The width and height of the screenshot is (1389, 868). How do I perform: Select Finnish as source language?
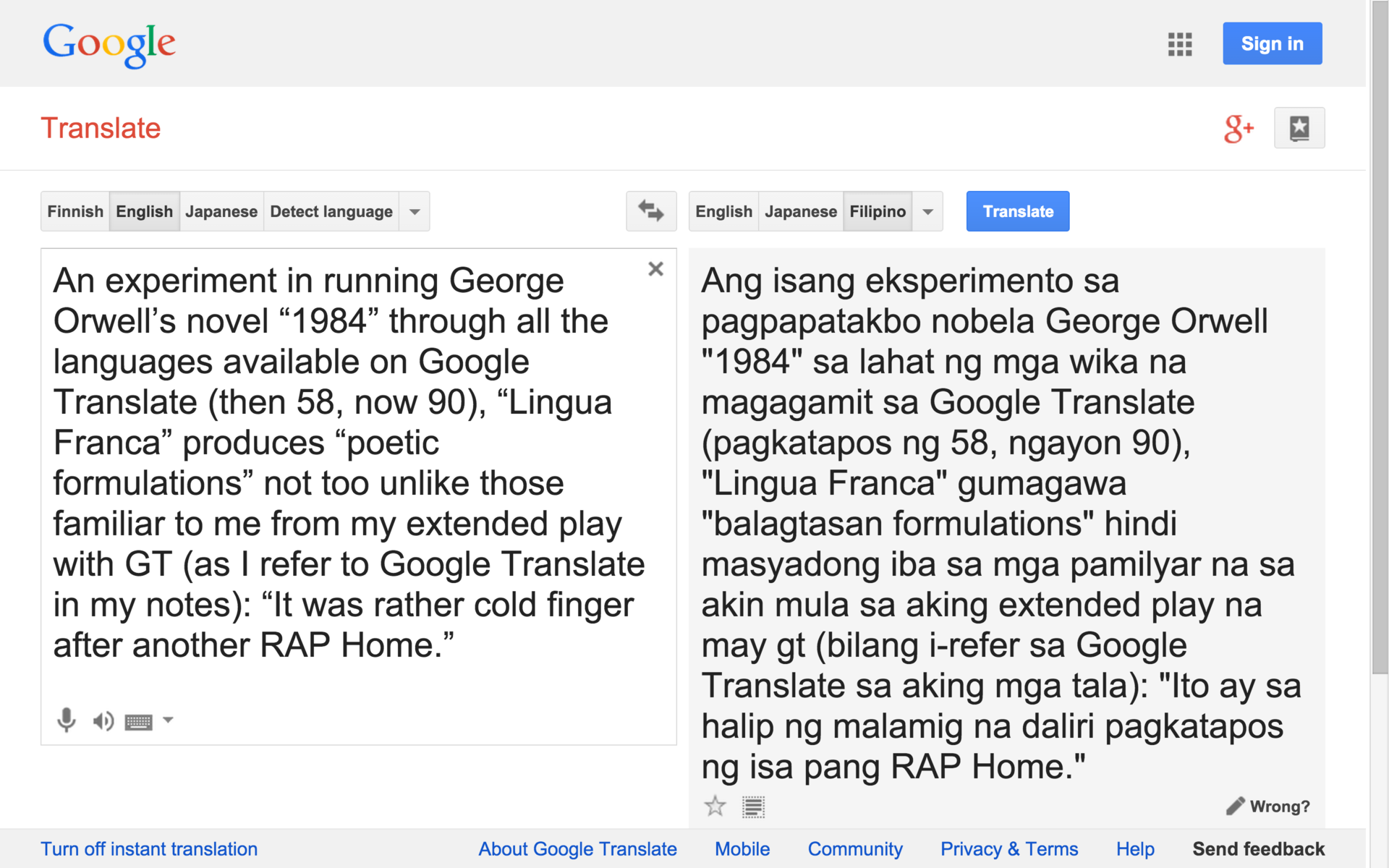(75, 211)
